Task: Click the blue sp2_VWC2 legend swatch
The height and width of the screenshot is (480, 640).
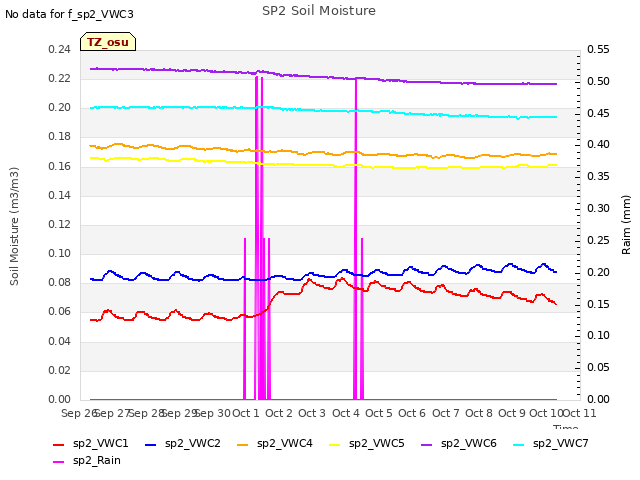Action: click(x=151, y=444)
